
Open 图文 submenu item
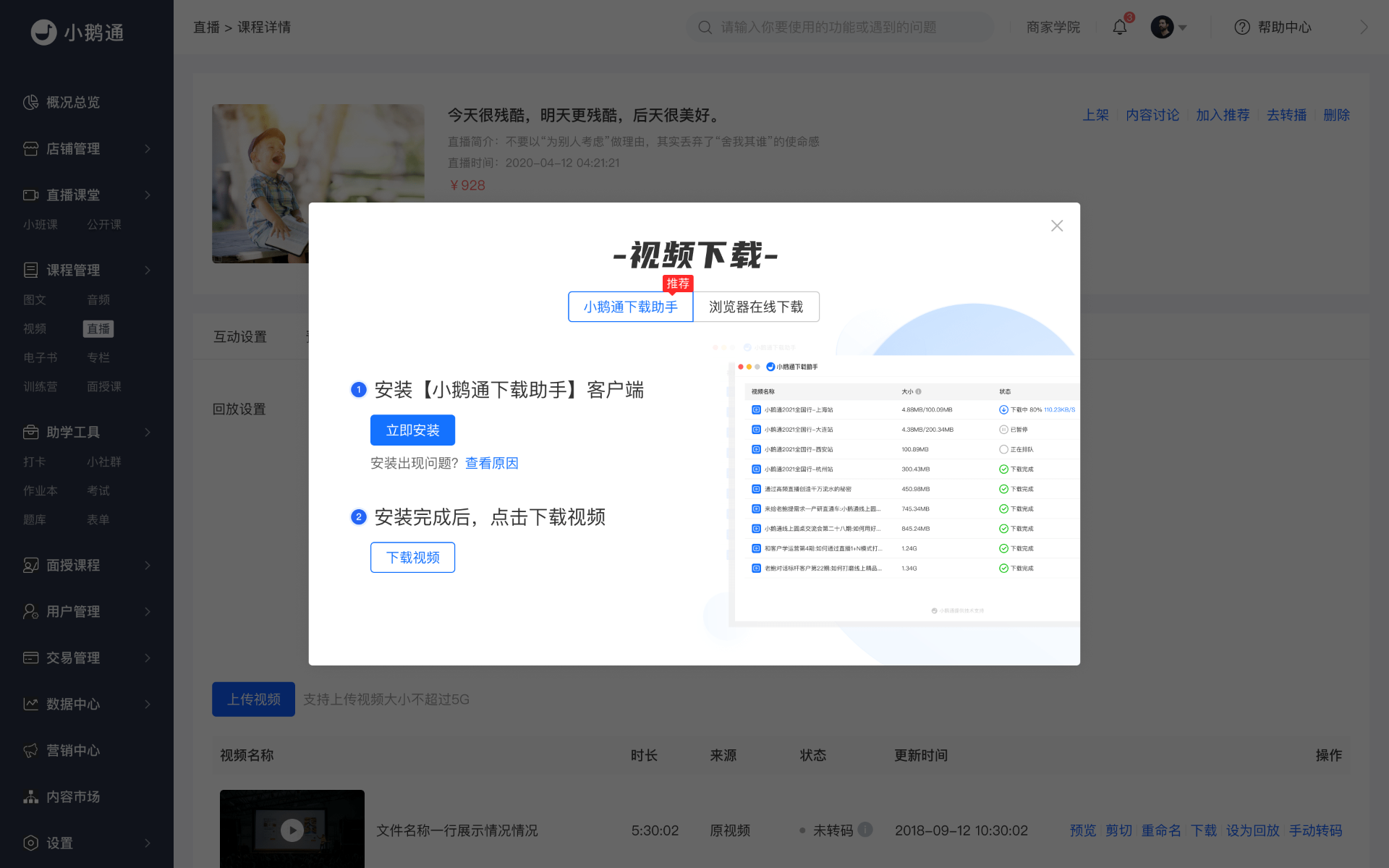point(35,299)
